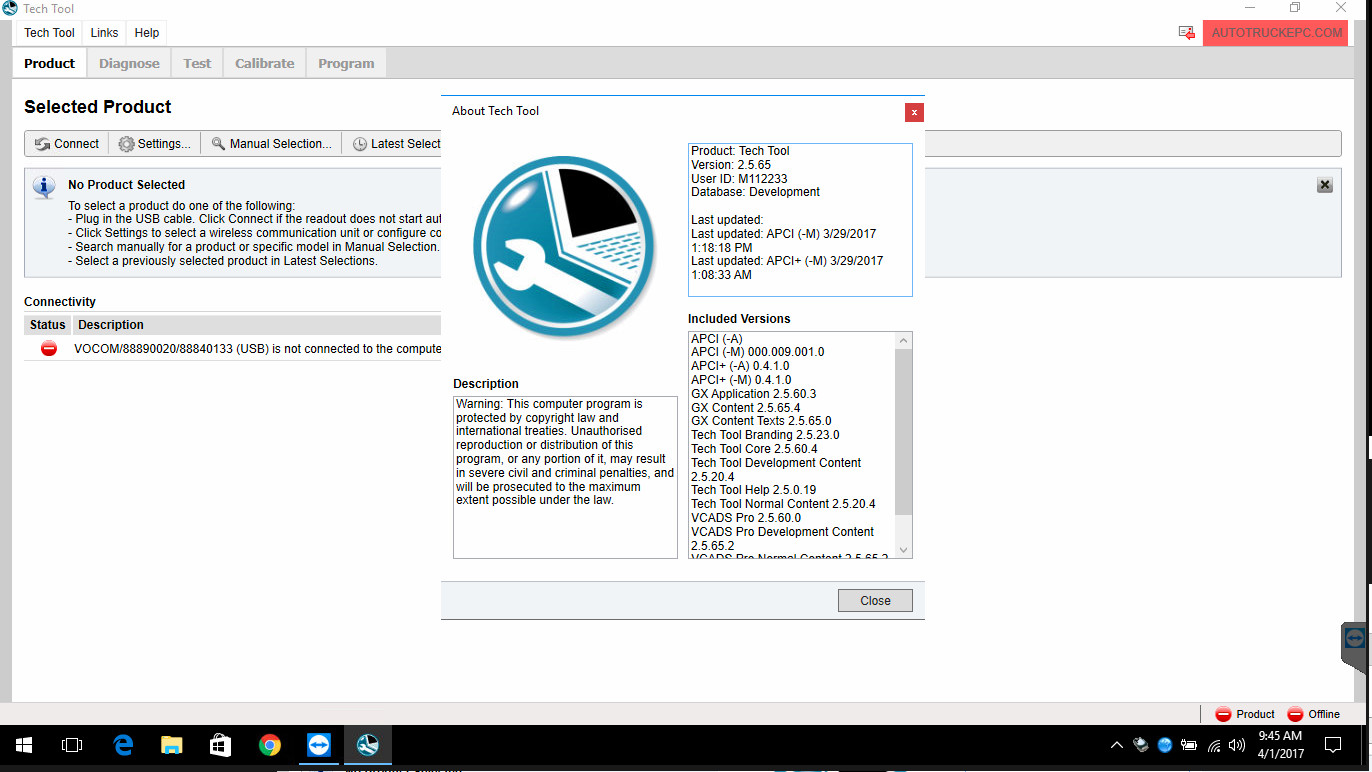The height and width of the screenshot is (772, 1372).
Task: Click the blue information icon beside No Product Selected
Action: click(x=44, y=187)
